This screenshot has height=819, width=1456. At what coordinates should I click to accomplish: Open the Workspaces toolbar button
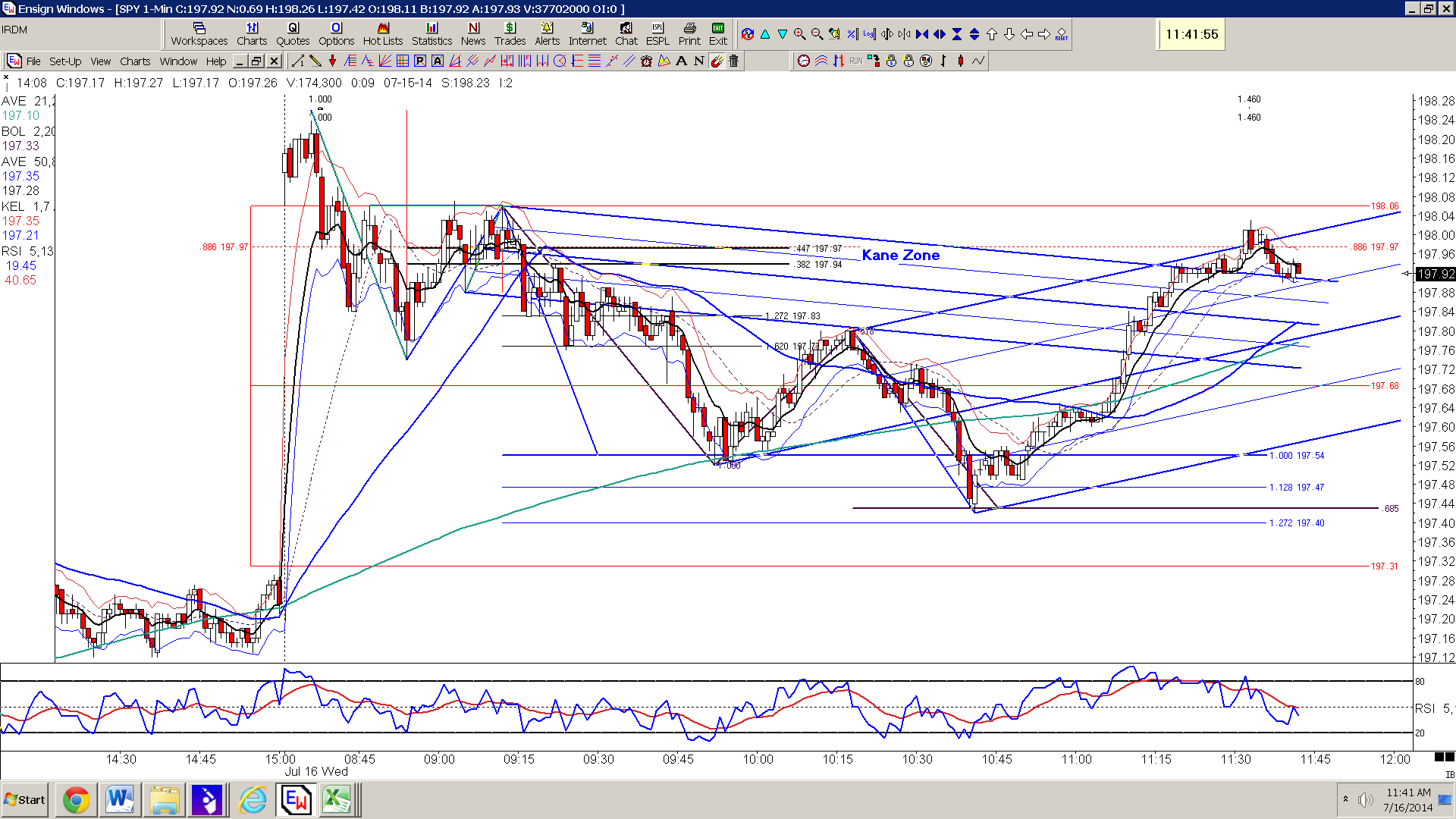click(x=199, y=34)
